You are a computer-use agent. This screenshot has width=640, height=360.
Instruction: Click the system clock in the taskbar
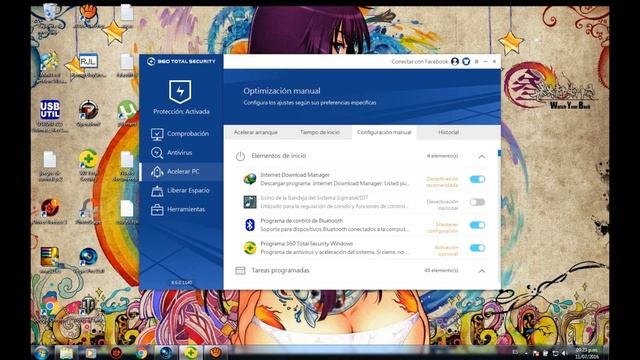[x=587, y=353]
